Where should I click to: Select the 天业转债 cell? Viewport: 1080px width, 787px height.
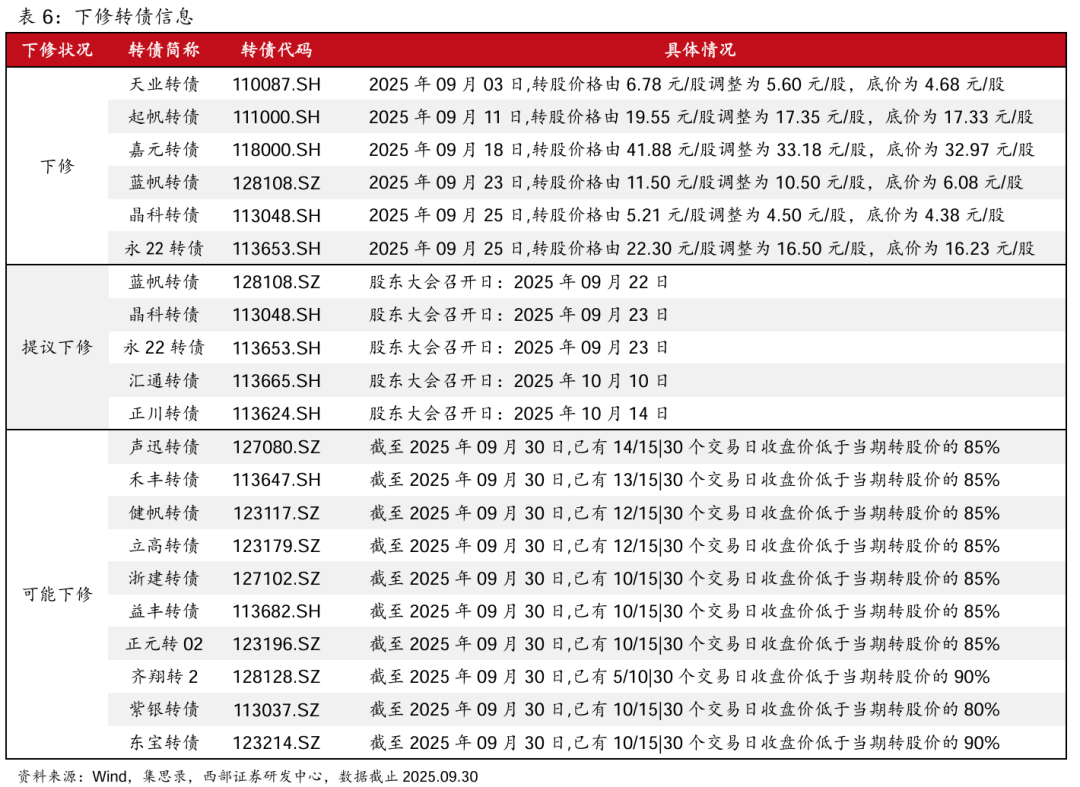pos(164,84)
